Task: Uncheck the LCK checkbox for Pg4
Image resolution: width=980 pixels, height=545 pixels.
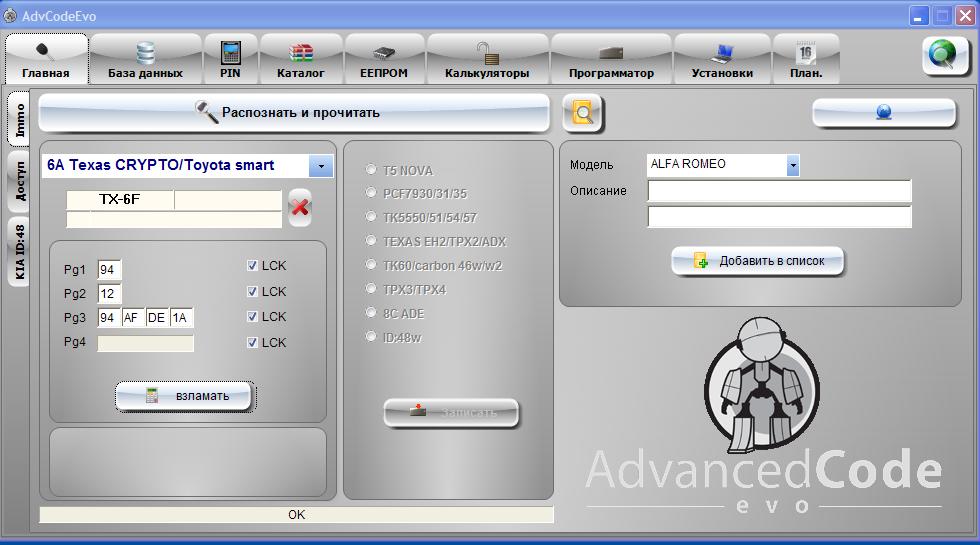Action: 252,343
